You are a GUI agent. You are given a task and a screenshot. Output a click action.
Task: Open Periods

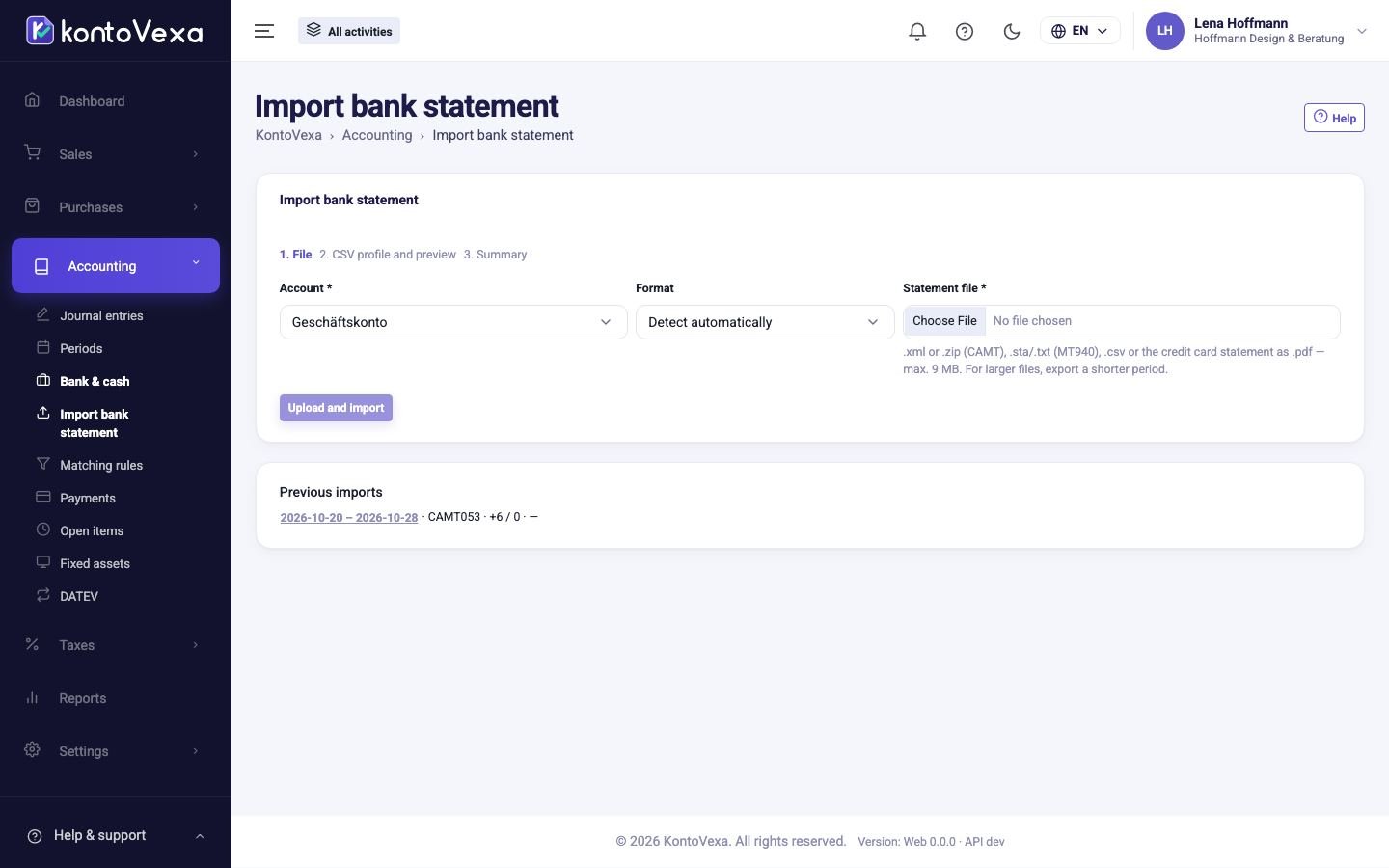[x=81, y=348]
